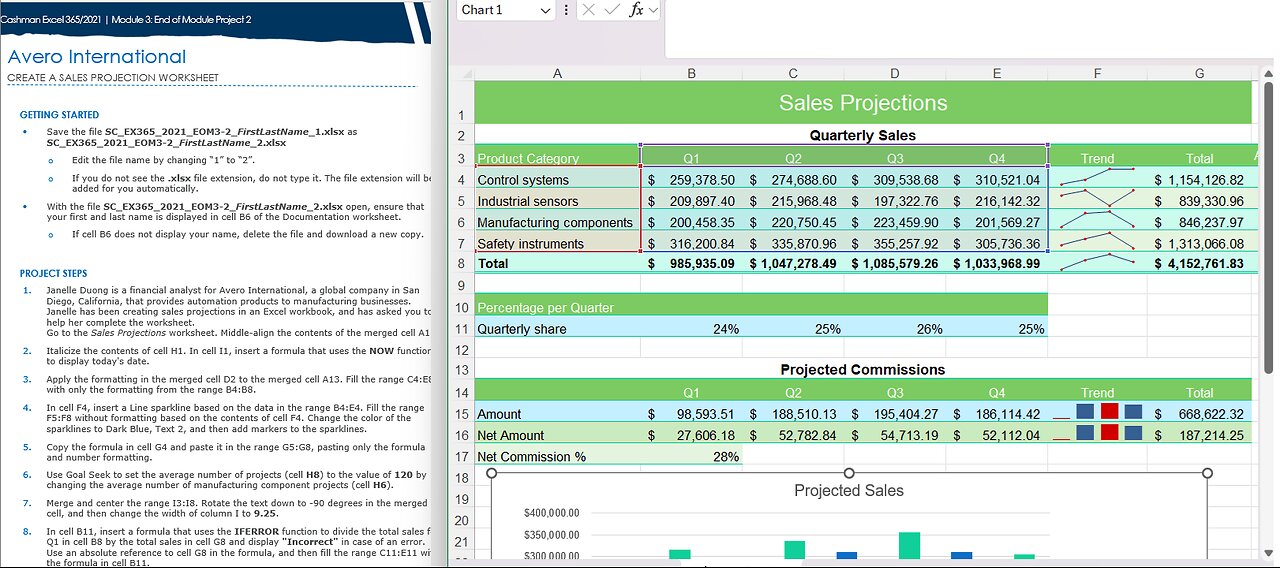Image resolution: width=1280 pixels, height=568 pixels.
Task: Click the formula bar cancel X icon
Action: click(x=589, y=10)
